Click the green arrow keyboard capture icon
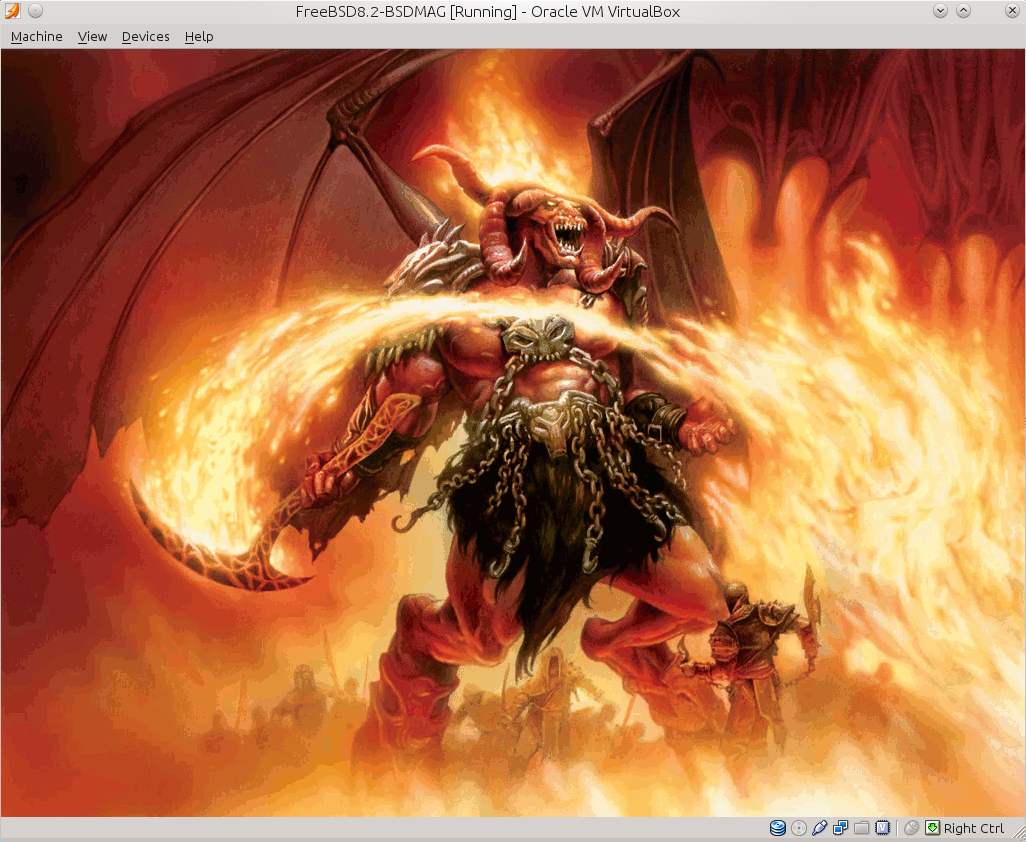 click(x=932, y=828)
